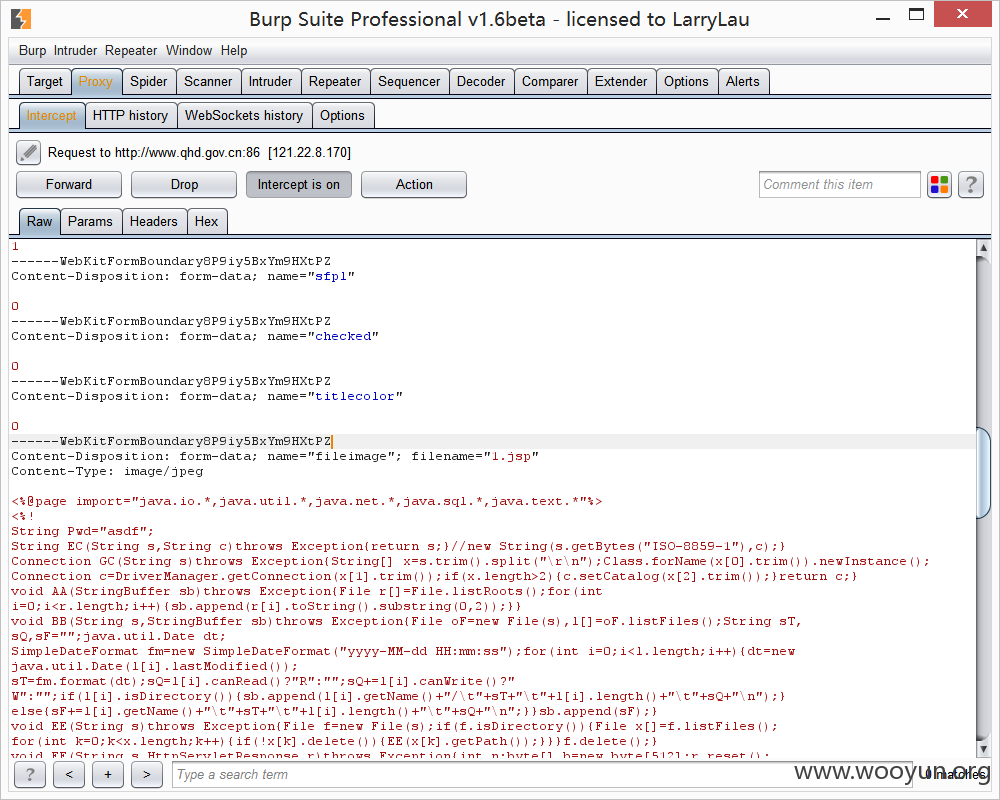Open the Help menu

click(x=234, y=50)
